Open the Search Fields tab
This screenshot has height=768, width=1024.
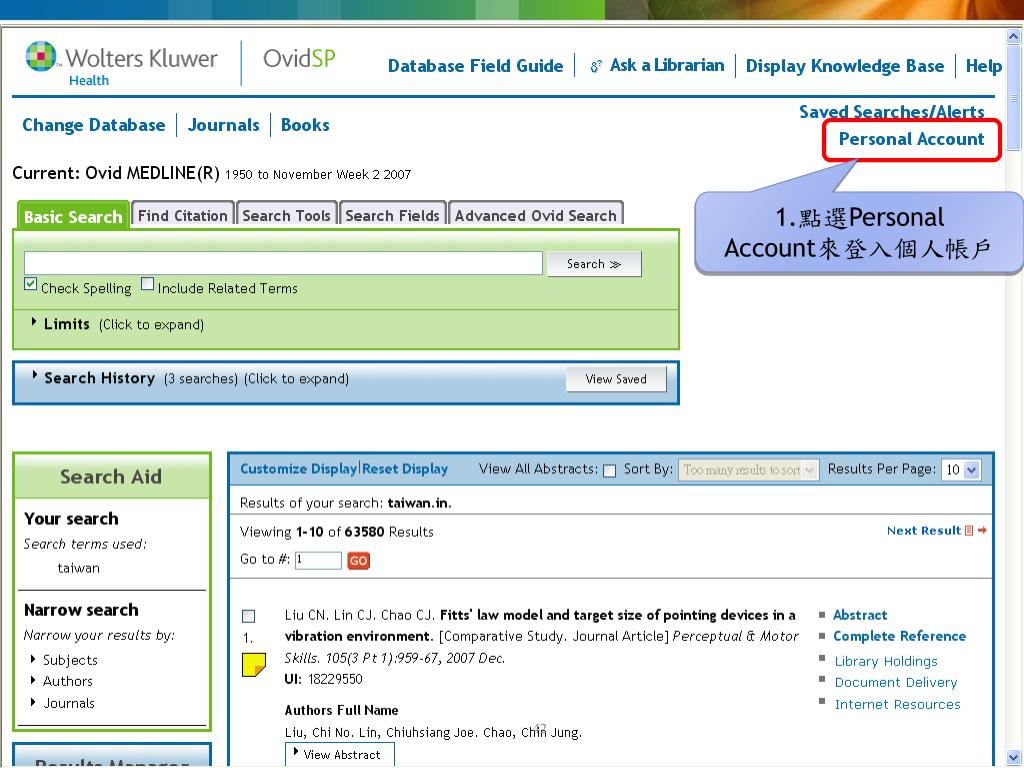tap(392, 216)
